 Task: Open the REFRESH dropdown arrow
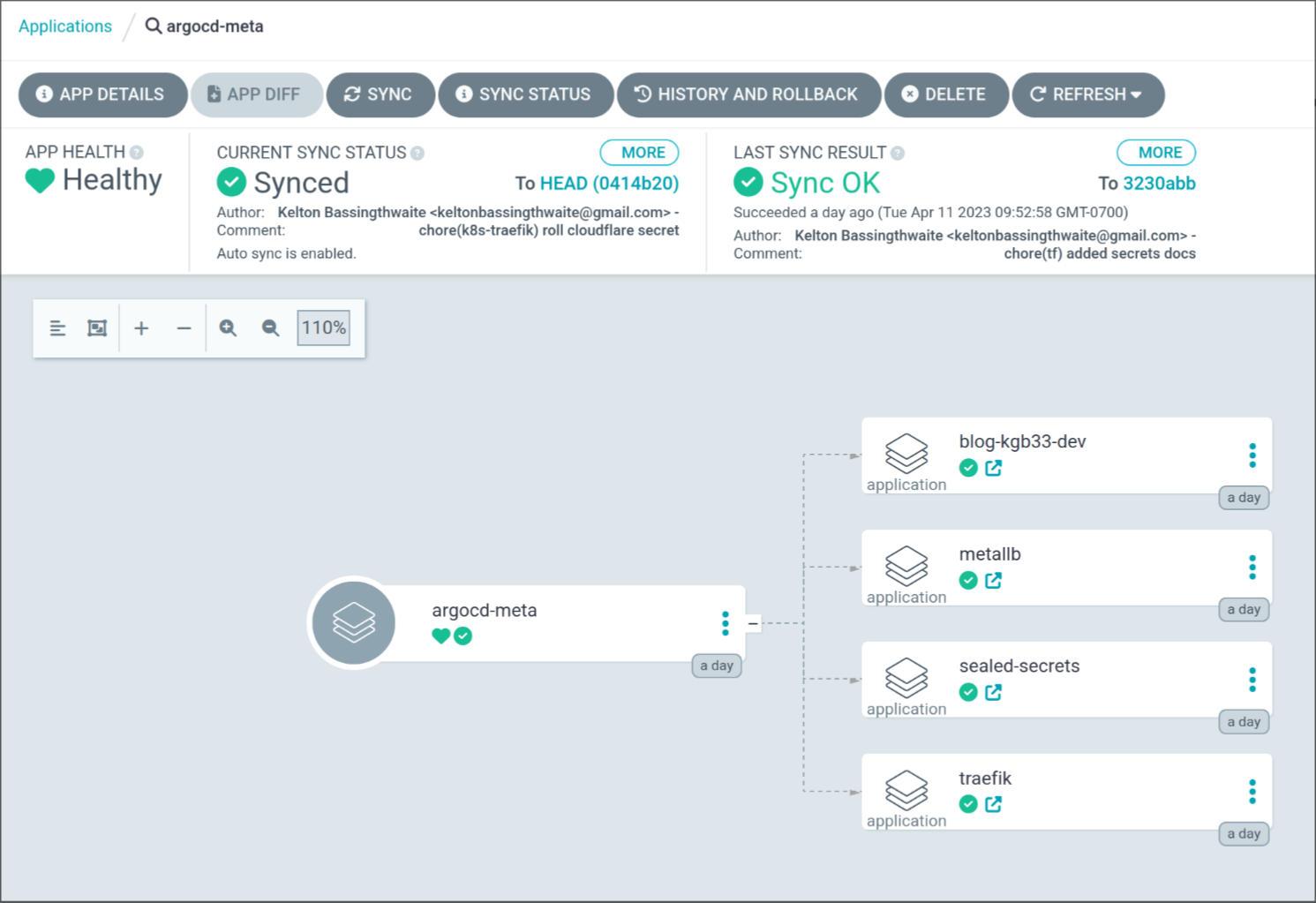(1136, 94)
